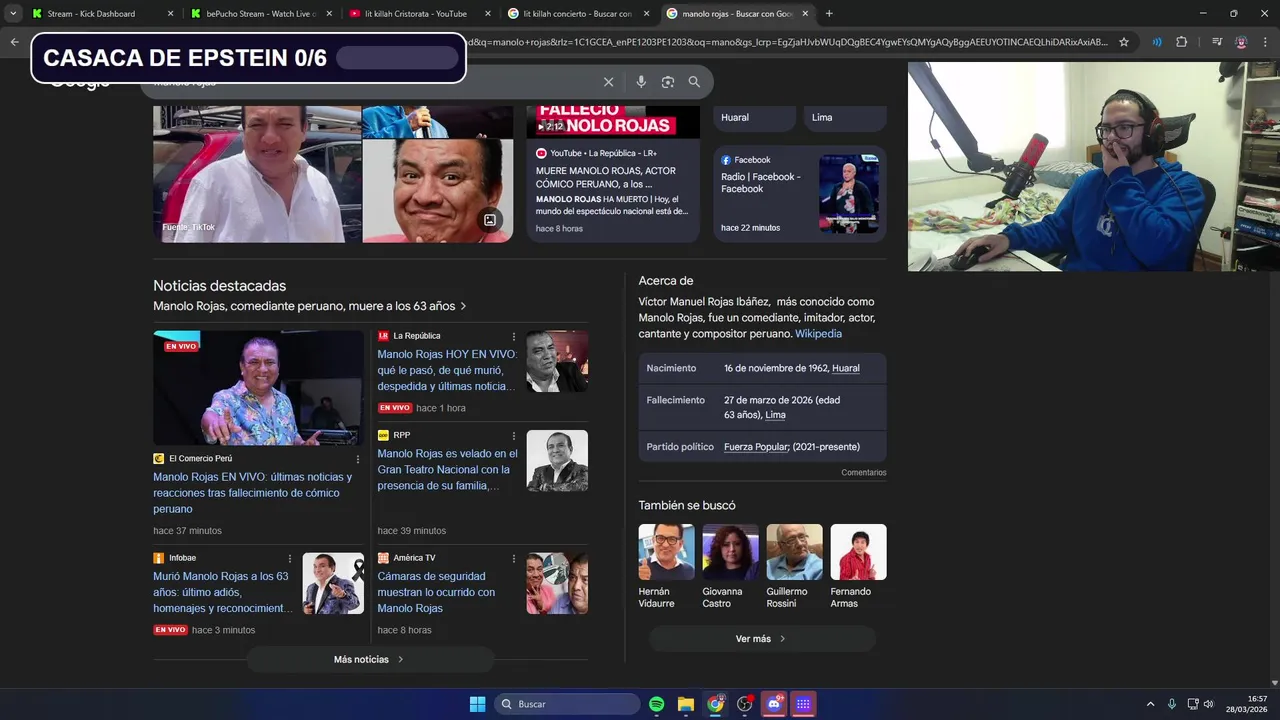Open La República Manolo Rojas HOY EN VIVO article
This screenshot has height=720, width=1280.
tap(447, 370)
